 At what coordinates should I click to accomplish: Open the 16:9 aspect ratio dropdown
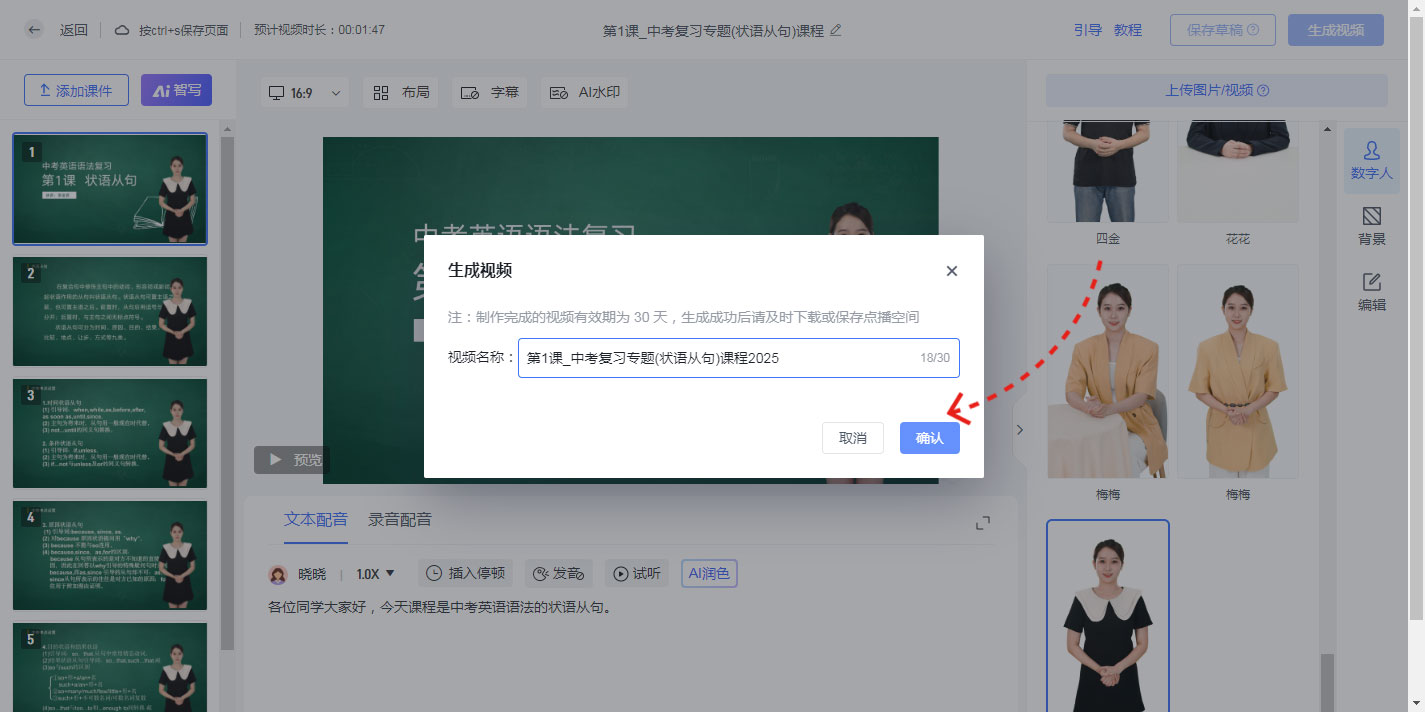click(305, 92)
